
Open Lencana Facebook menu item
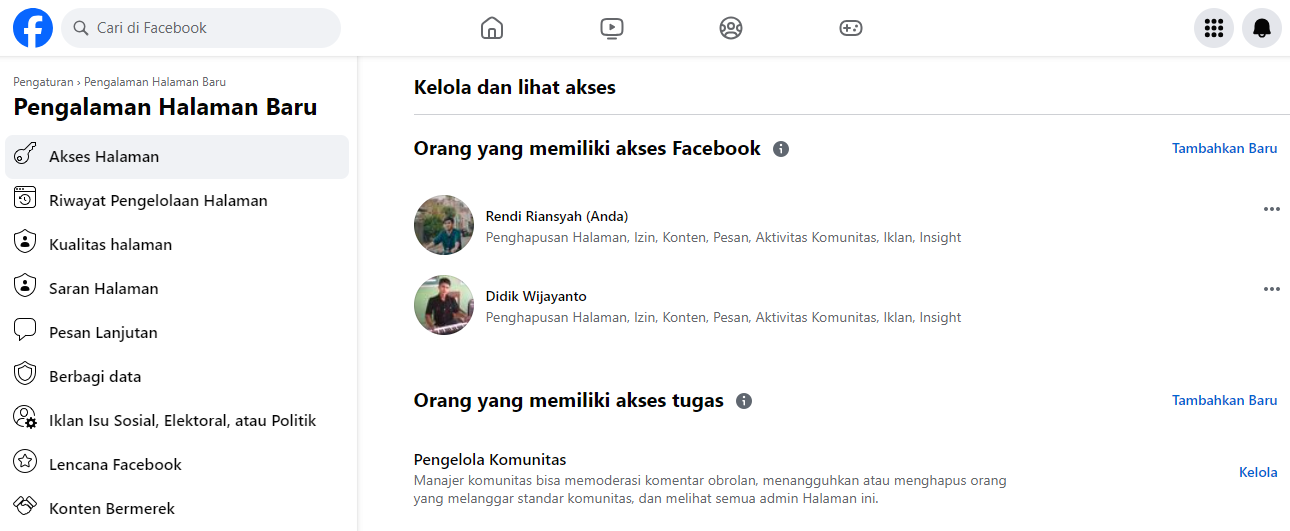(177, 464)
